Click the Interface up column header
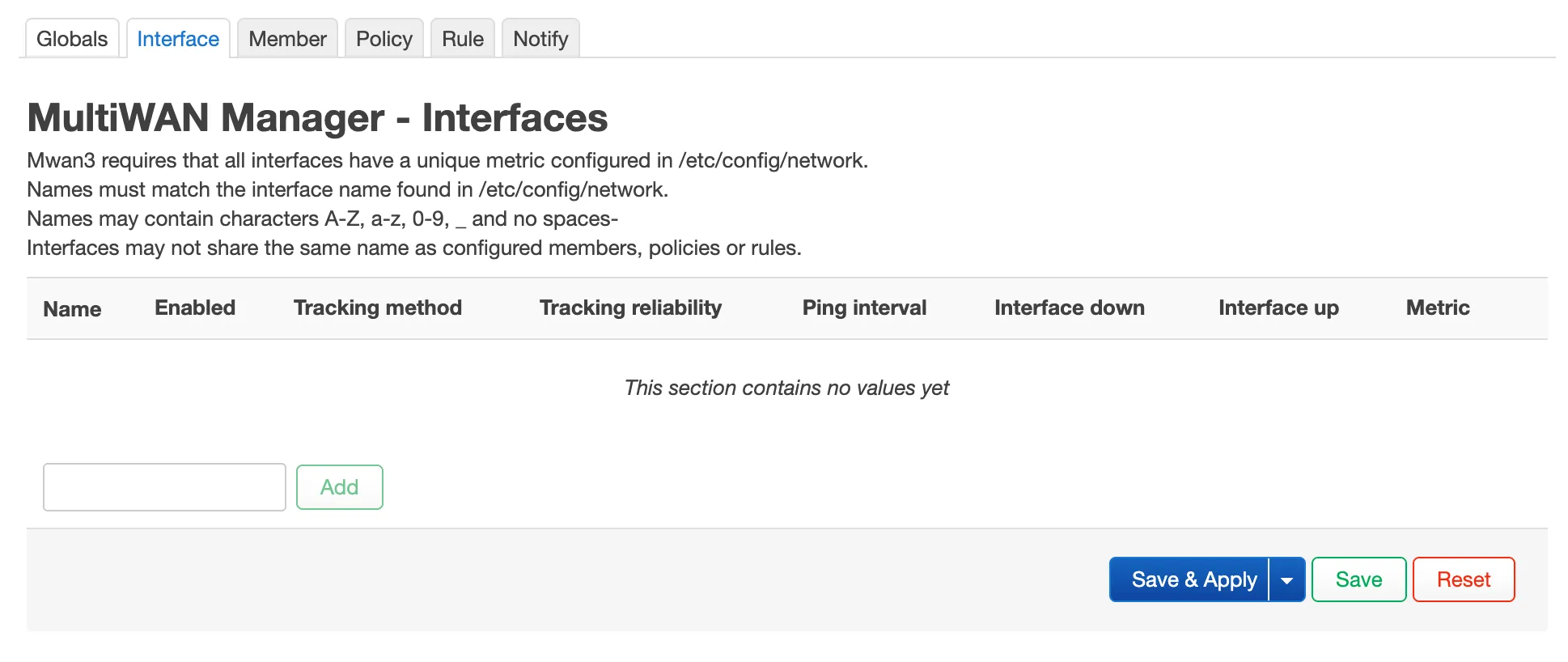The image size is (1568, 662). coord(1278,308)
